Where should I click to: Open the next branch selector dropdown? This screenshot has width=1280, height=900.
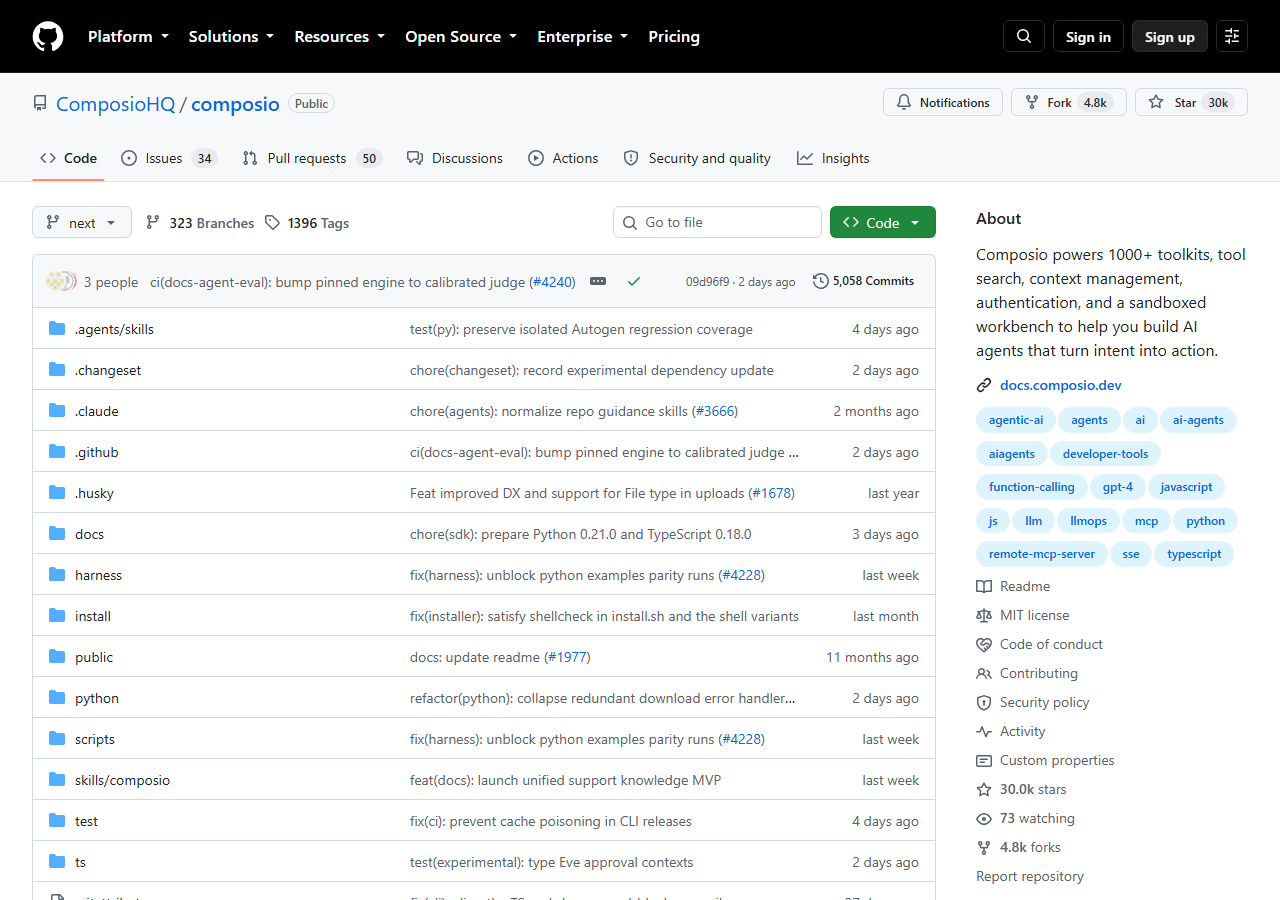coord(82,223)
